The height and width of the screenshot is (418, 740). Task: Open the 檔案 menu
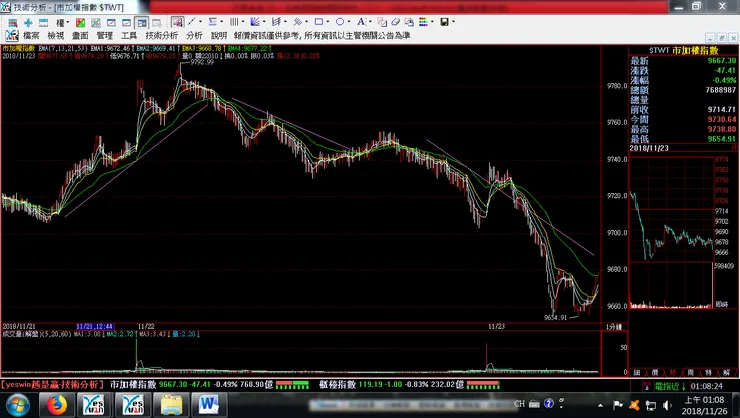[31, 35]
